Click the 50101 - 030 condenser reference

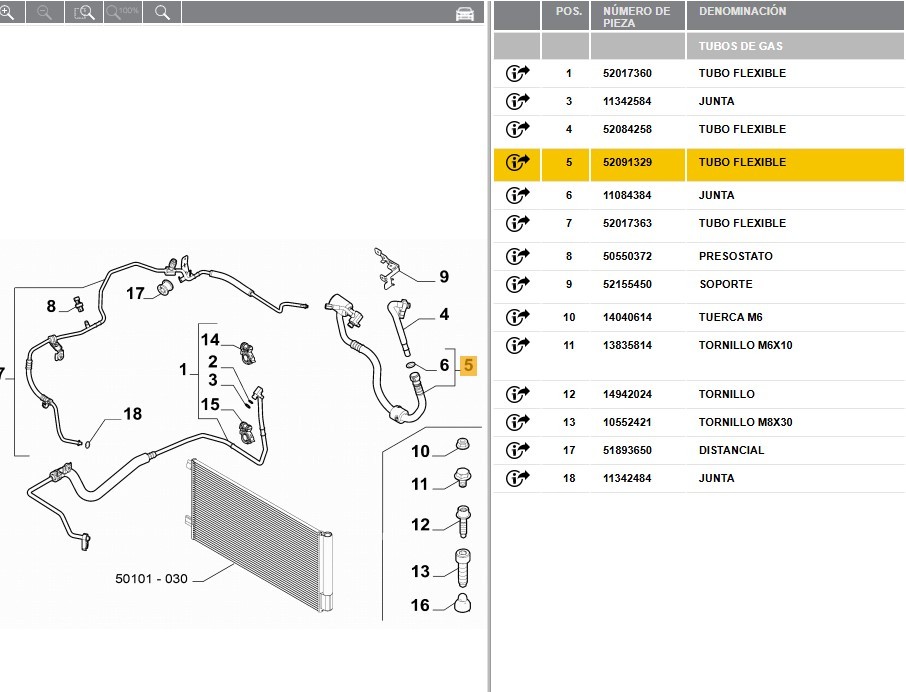(x=151, y=579)
